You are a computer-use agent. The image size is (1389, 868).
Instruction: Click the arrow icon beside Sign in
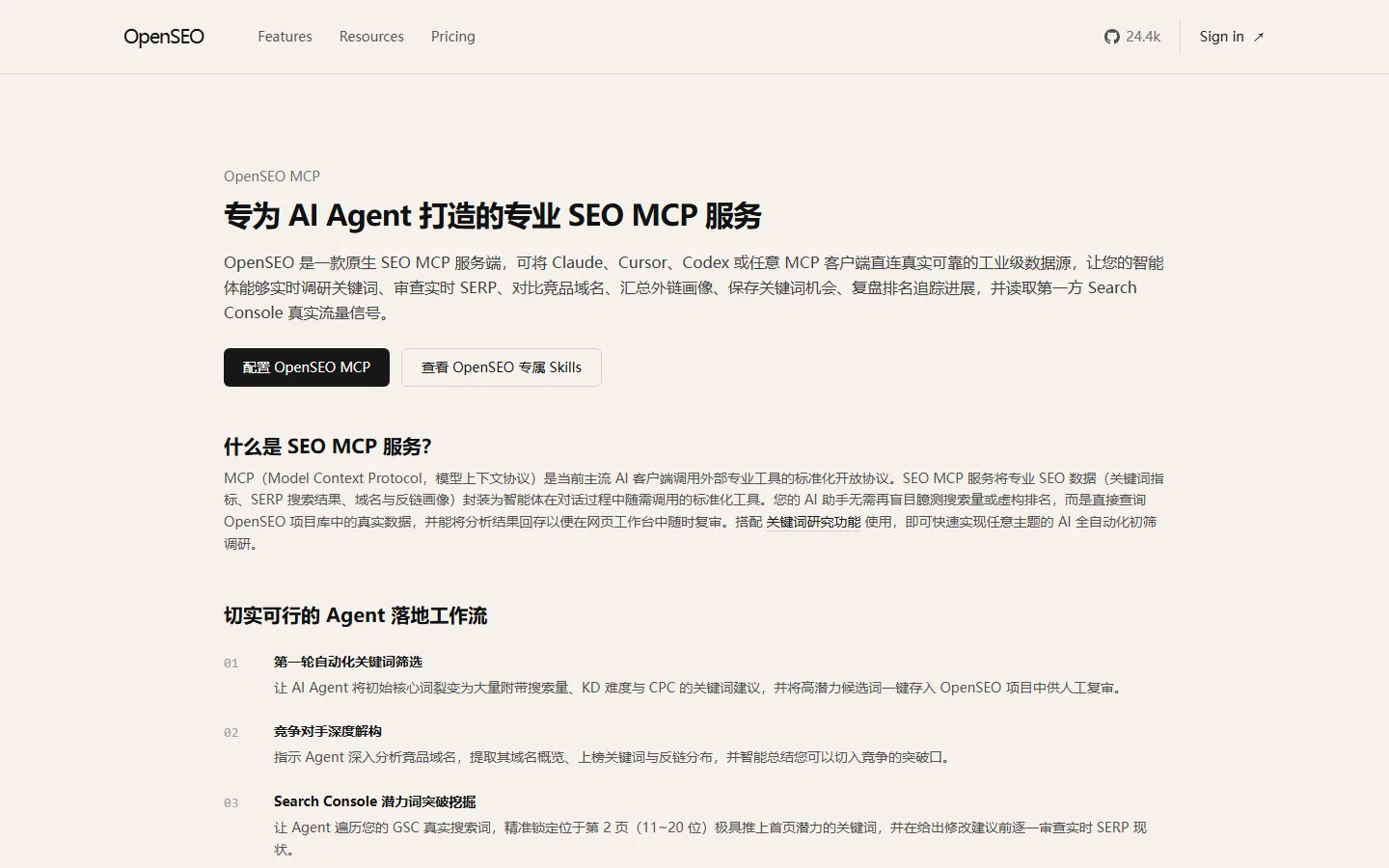[1259, 38]
